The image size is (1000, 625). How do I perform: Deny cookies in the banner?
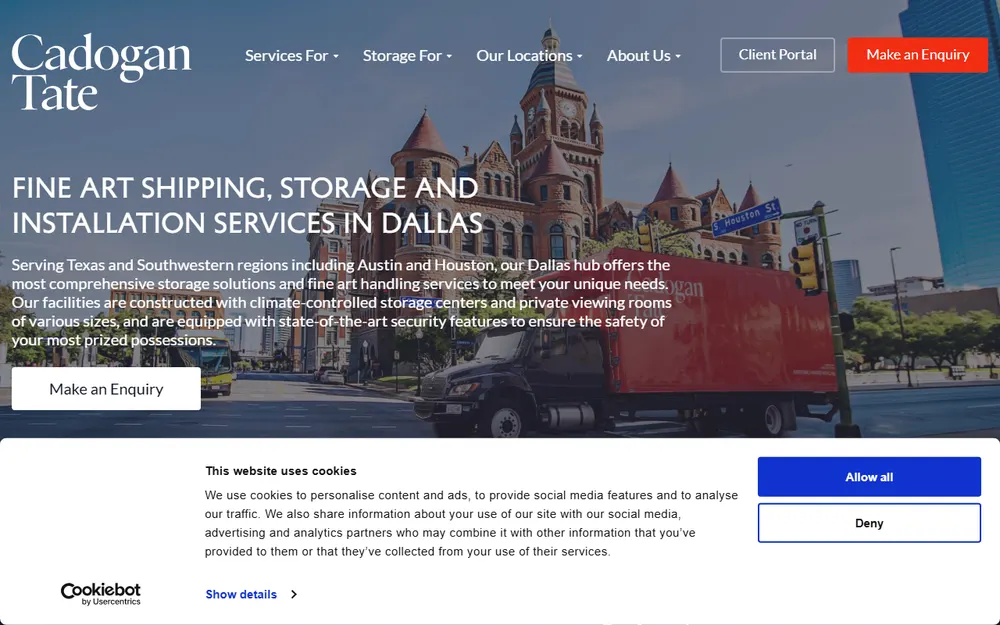coord(869,523)
